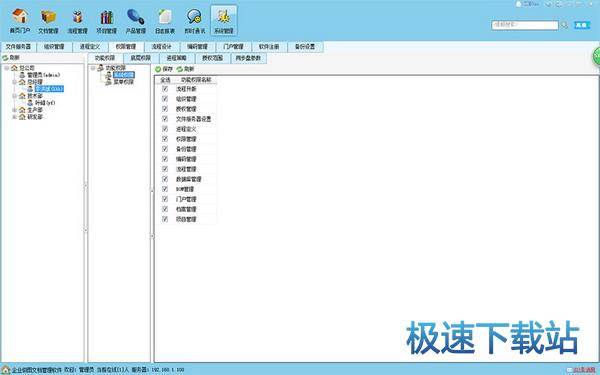Select 管理员(admin) user in the tree
The width and height of the screenshot is (600, 375).
[43, 75]
